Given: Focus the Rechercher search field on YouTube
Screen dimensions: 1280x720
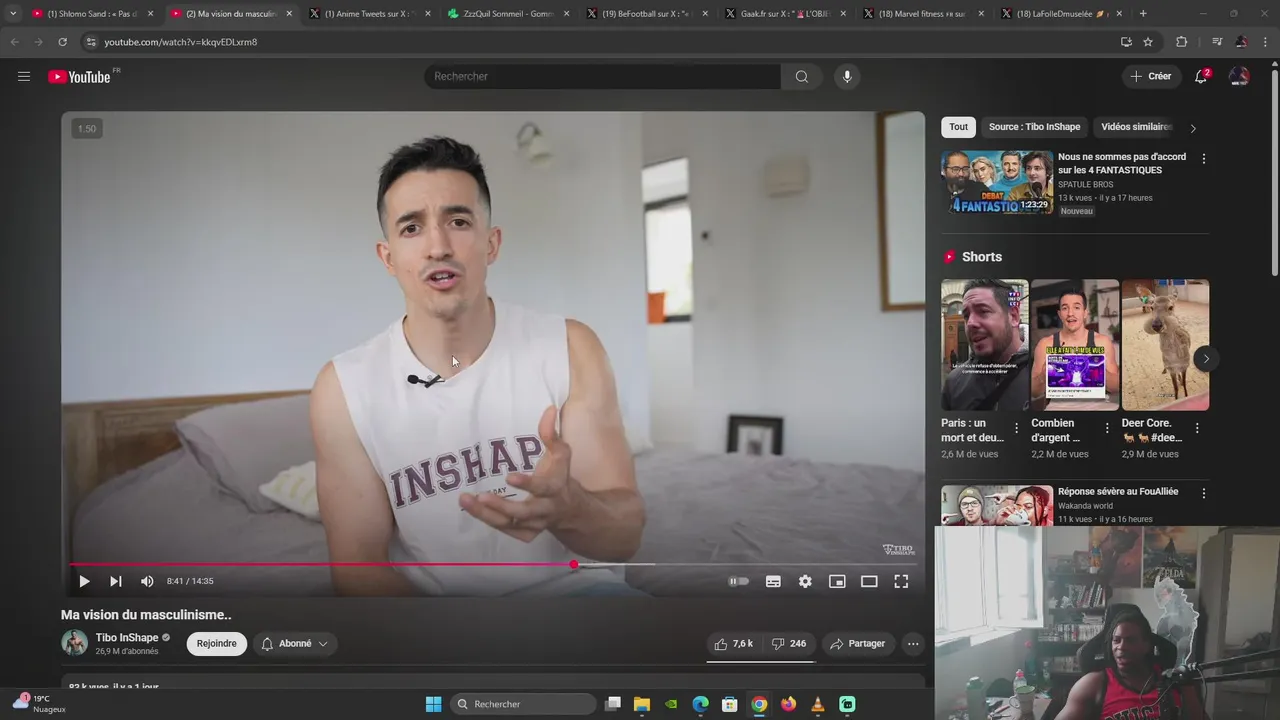Looking at the screenshot, I should tap(602, 76).
